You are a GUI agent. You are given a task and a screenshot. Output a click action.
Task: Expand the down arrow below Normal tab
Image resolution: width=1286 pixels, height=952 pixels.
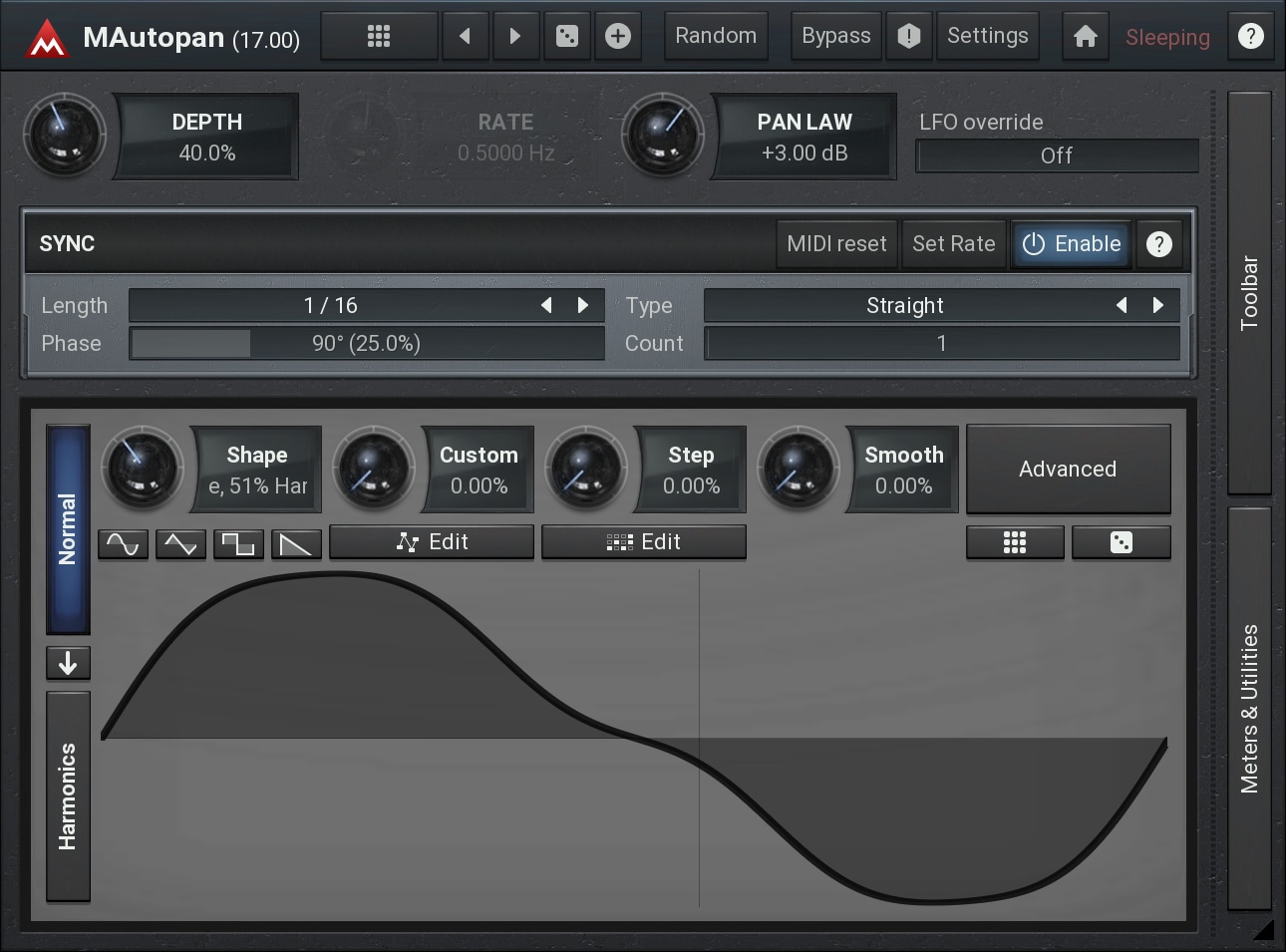pyautogui.click(x=68, y=663)
